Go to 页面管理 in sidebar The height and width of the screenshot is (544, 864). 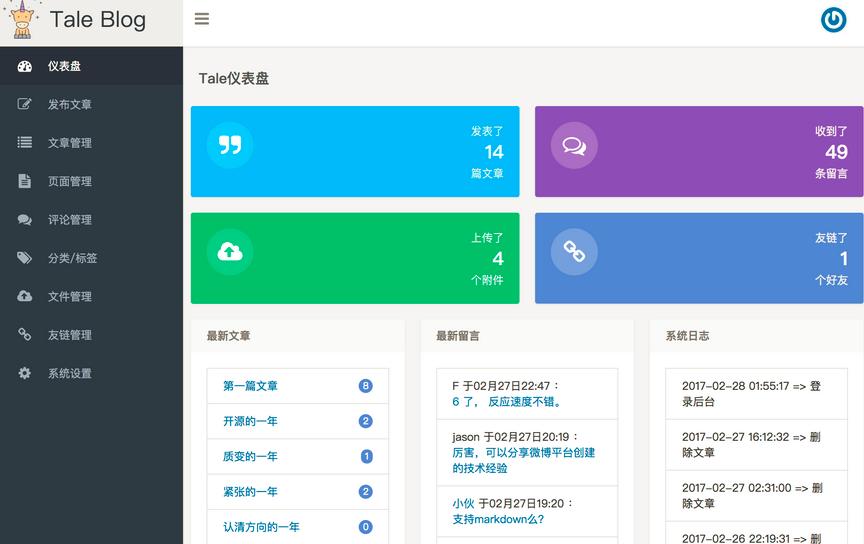coord(91,181)
